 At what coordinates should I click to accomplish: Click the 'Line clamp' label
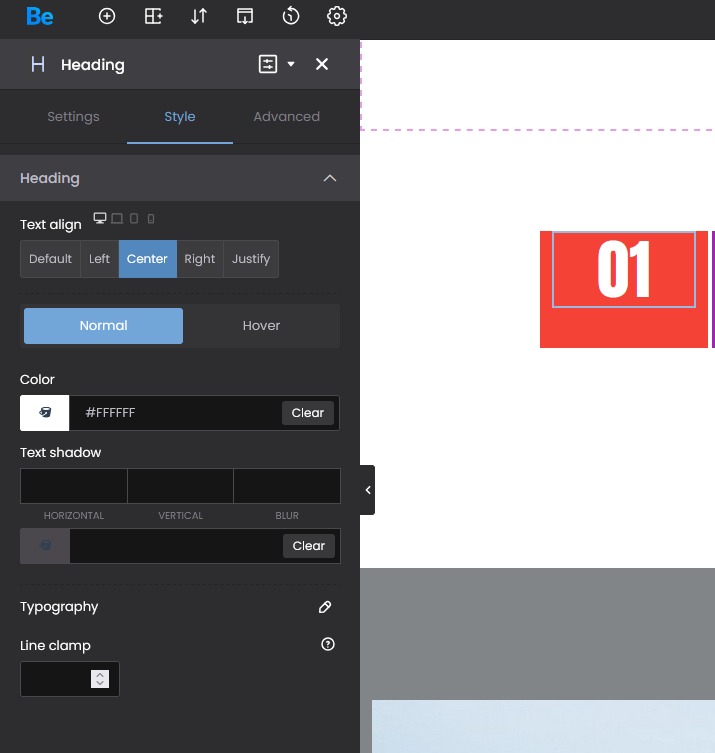pyautogui.click(x=55, y=645)
